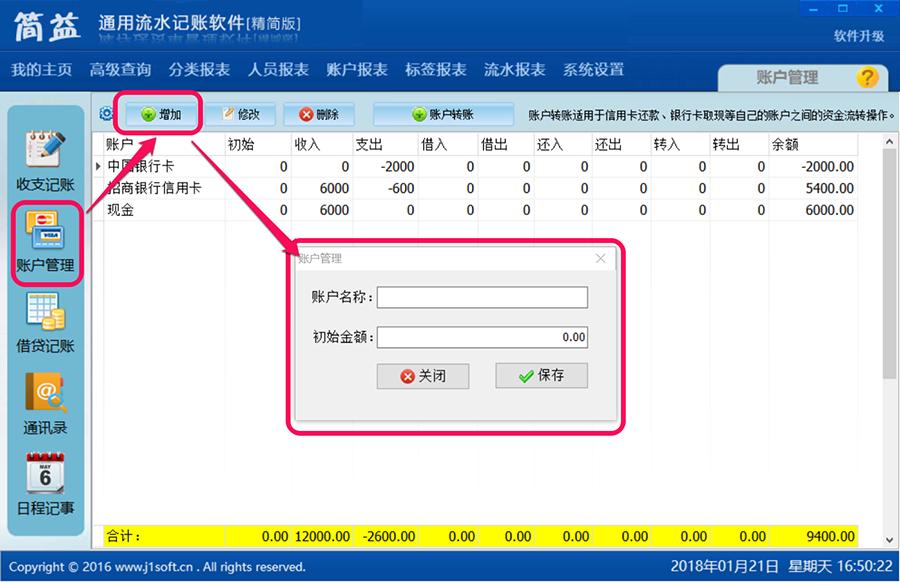Click the yellow question mark help icon
This screenshot has width=900, height=582.
pyautogui.click(x=867, y=77)
